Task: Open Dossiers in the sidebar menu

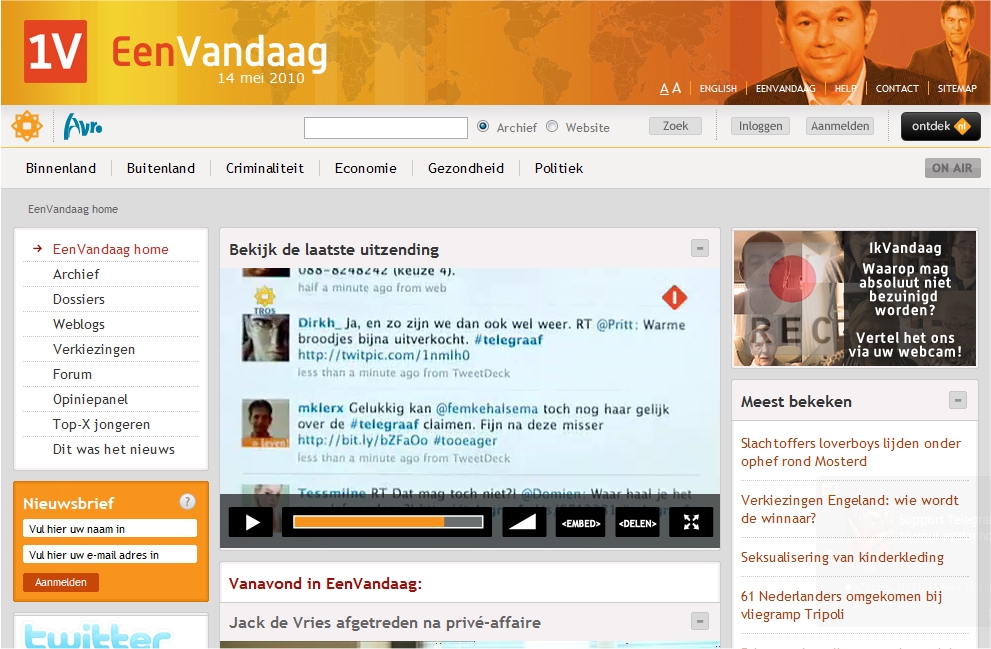Action: point(79,299)
